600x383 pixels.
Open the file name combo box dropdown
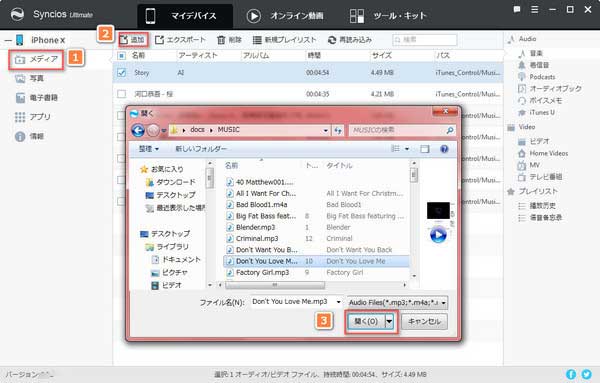[338, 302]
